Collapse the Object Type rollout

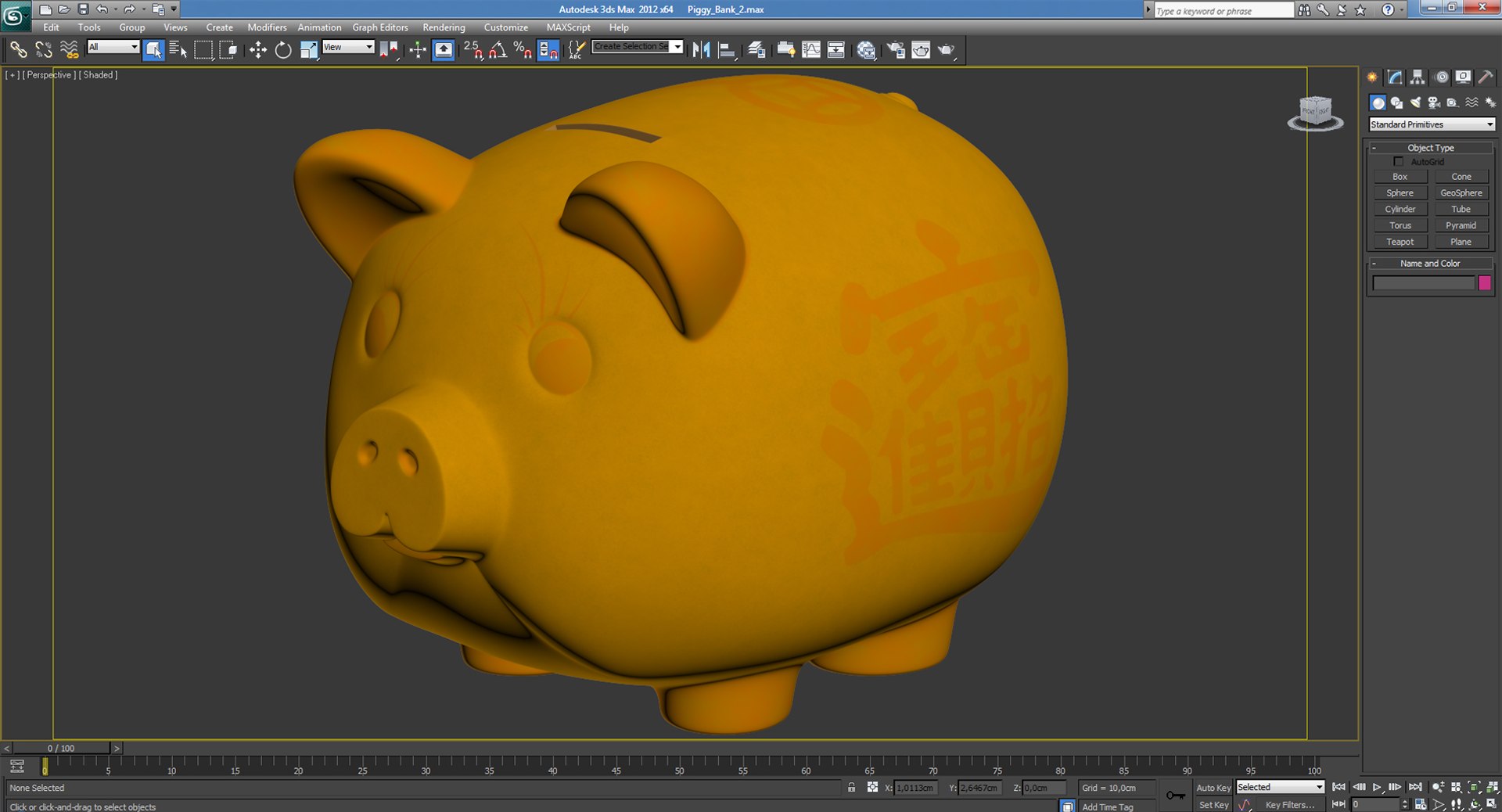click(x=1431, y=148)
